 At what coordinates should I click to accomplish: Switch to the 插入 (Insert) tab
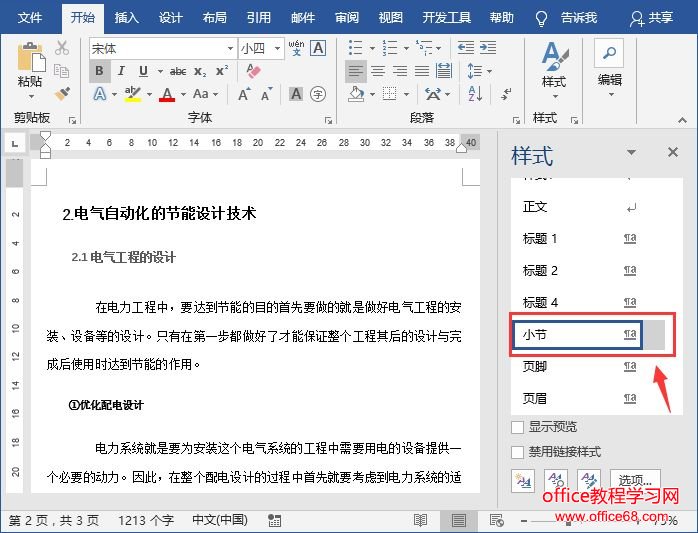click(x=127, y=17)
